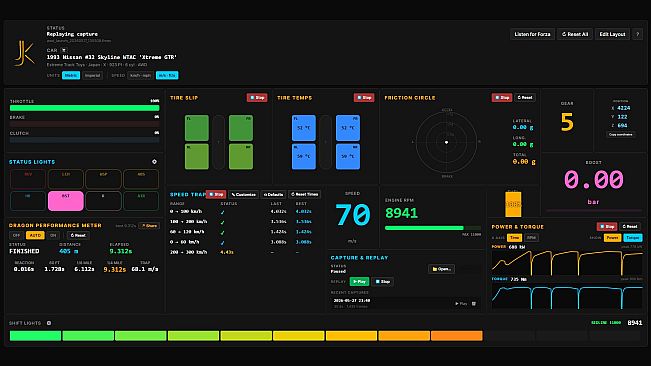Click Listen for Forza button
Viewport: 651px width, 366px height.
532,34
